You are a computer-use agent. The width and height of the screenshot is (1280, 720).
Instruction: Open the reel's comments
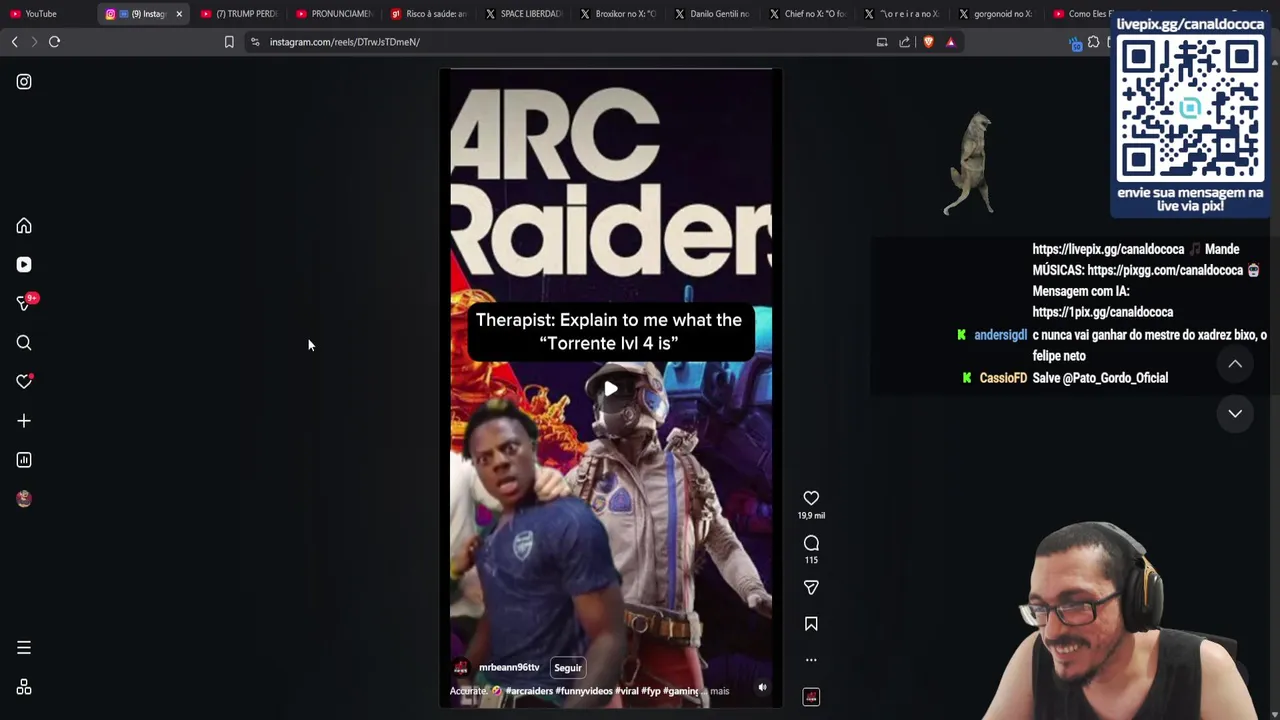pyautogui.click(x=811, y=543)
